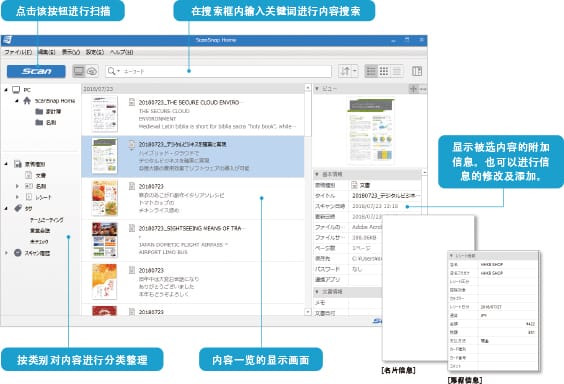Select the ScanSnap Home folder
This screenshot has height=384, width=564.
point(55,101)
